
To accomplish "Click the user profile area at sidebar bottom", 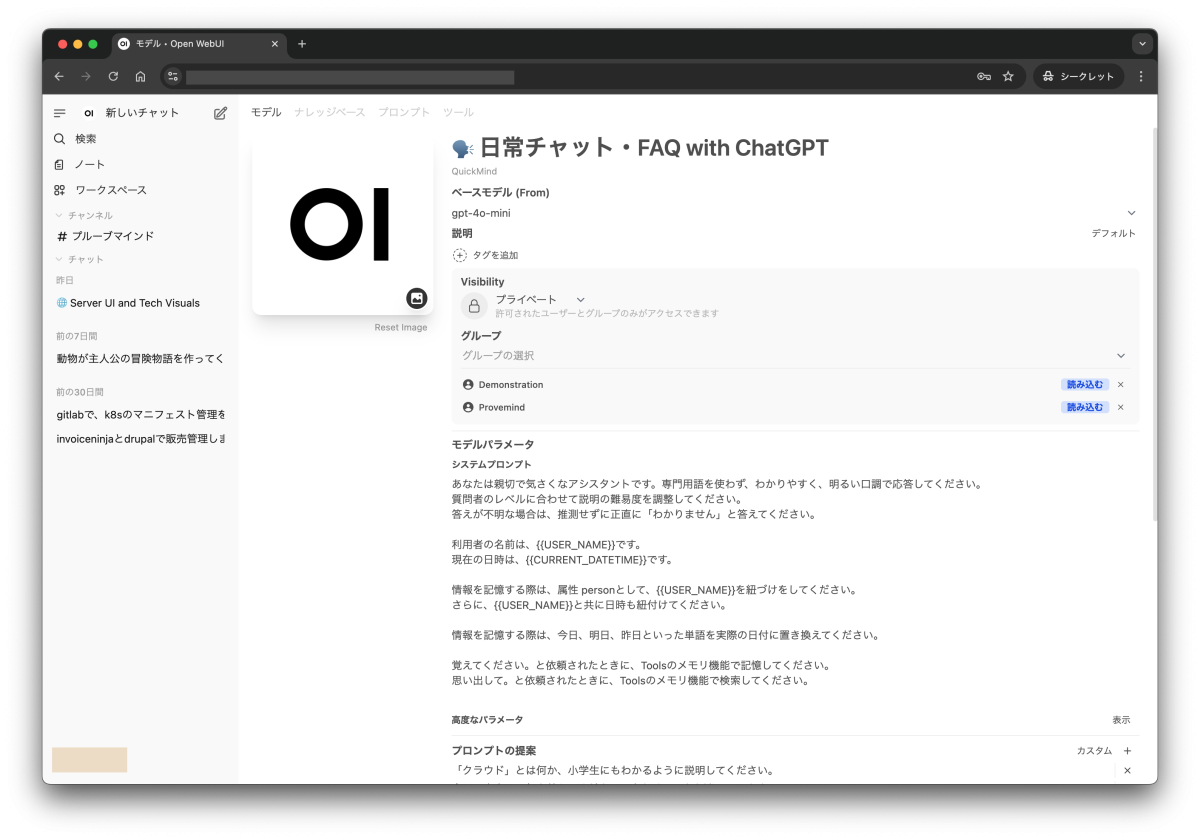I will 89,760.
